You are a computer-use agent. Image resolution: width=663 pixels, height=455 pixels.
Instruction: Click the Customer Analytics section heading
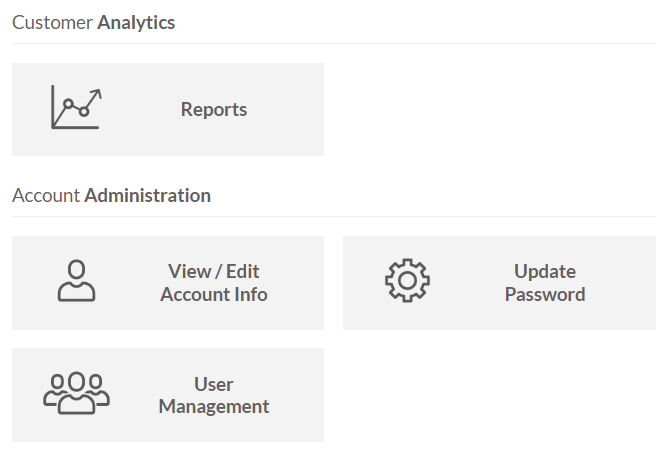93,22
